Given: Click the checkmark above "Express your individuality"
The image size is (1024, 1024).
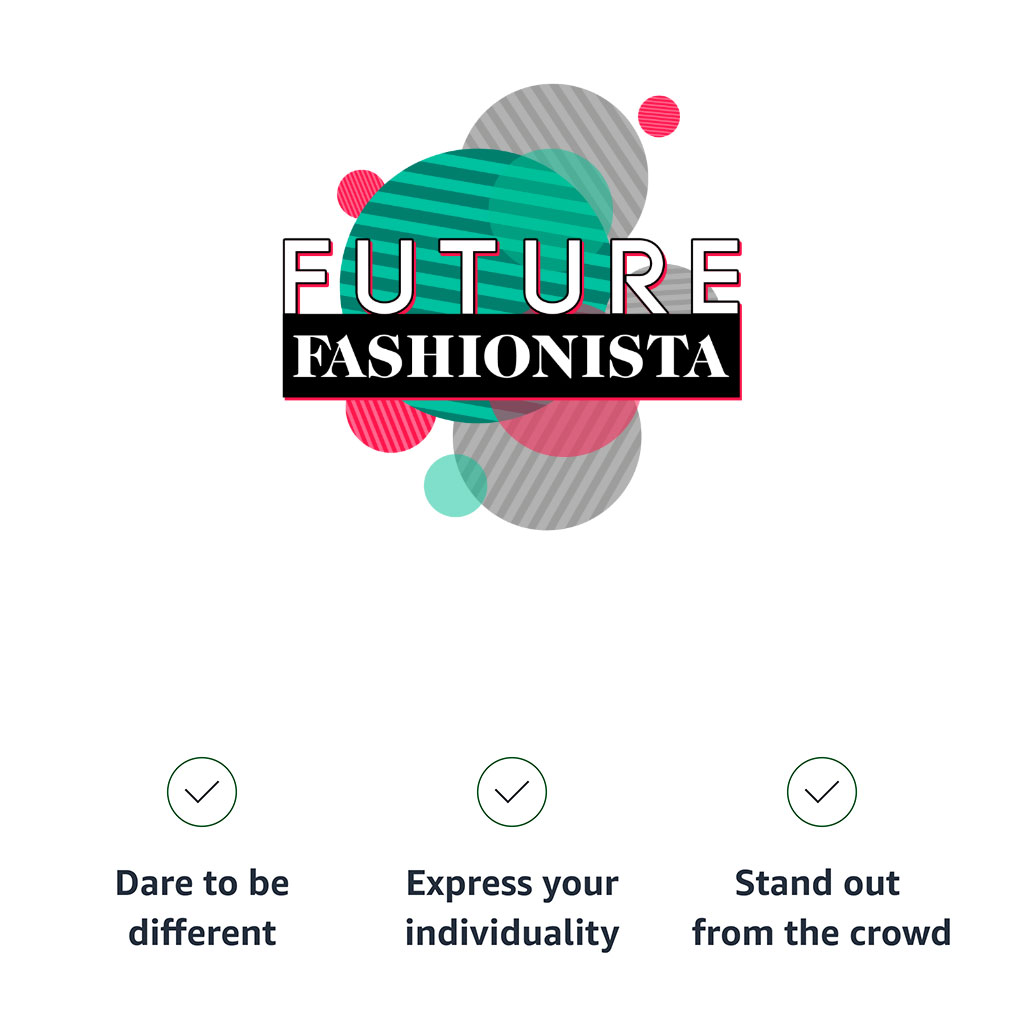Looking at the screenshot, I should (512, 792).
